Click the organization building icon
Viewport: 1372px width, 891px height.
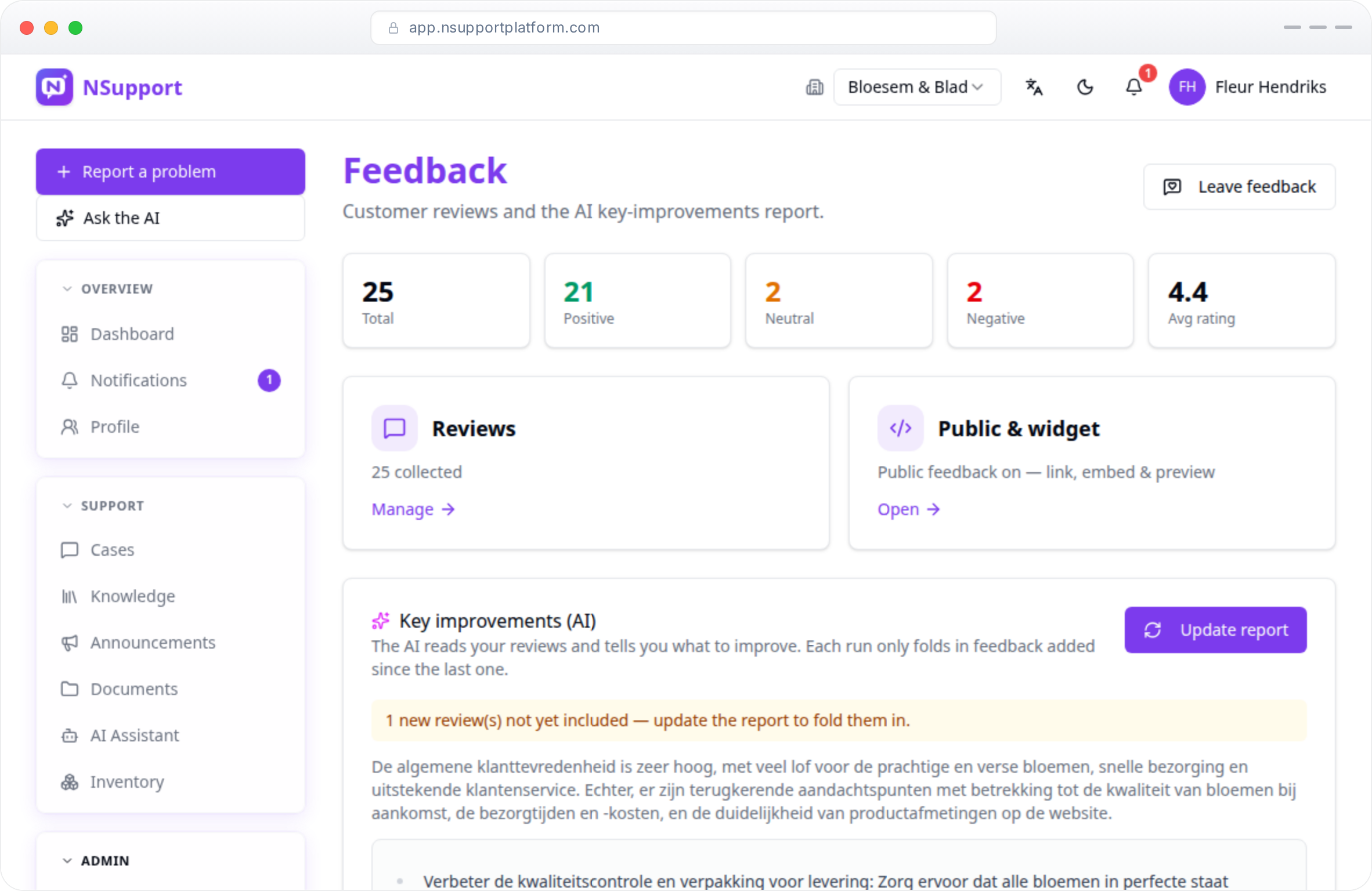click(x=814, y=87)
